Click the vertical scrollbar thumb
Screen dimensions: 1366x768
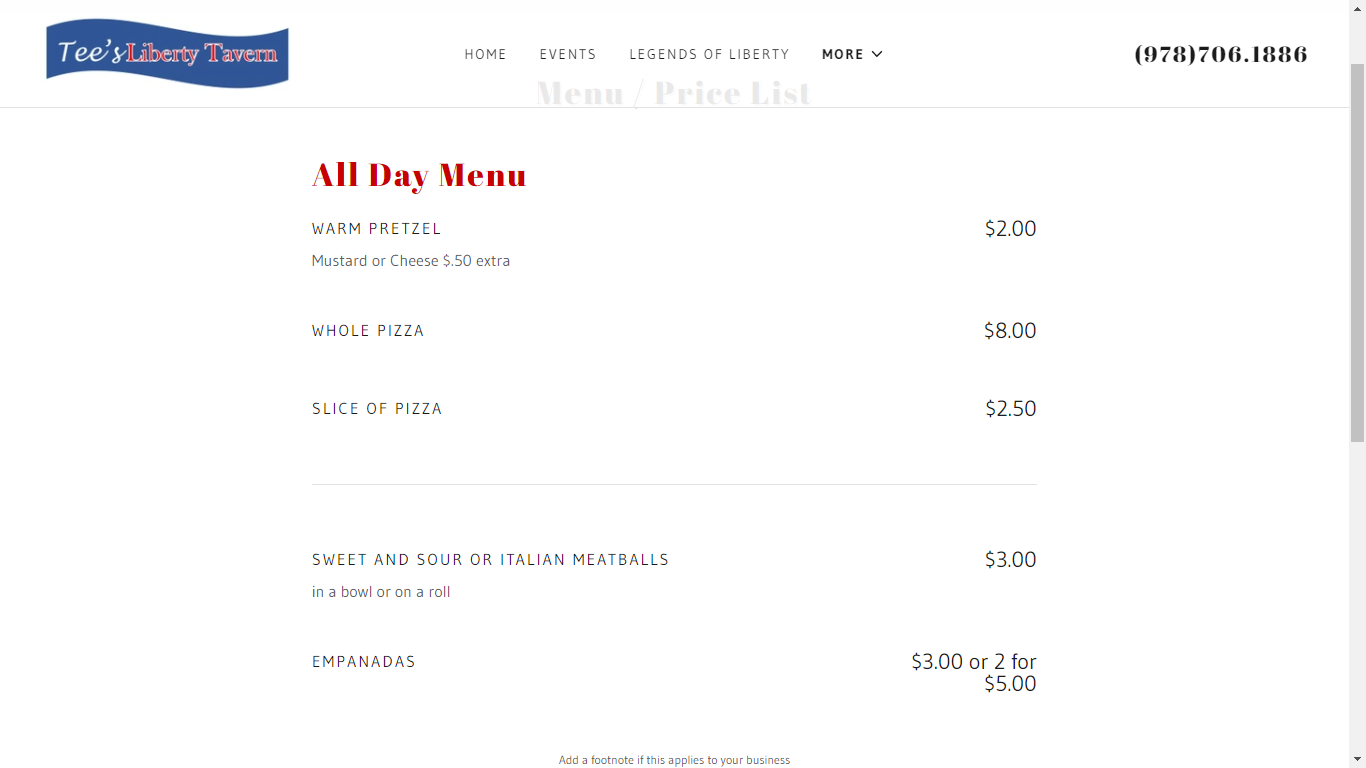pyautogui.click(x=1357, y=250)
